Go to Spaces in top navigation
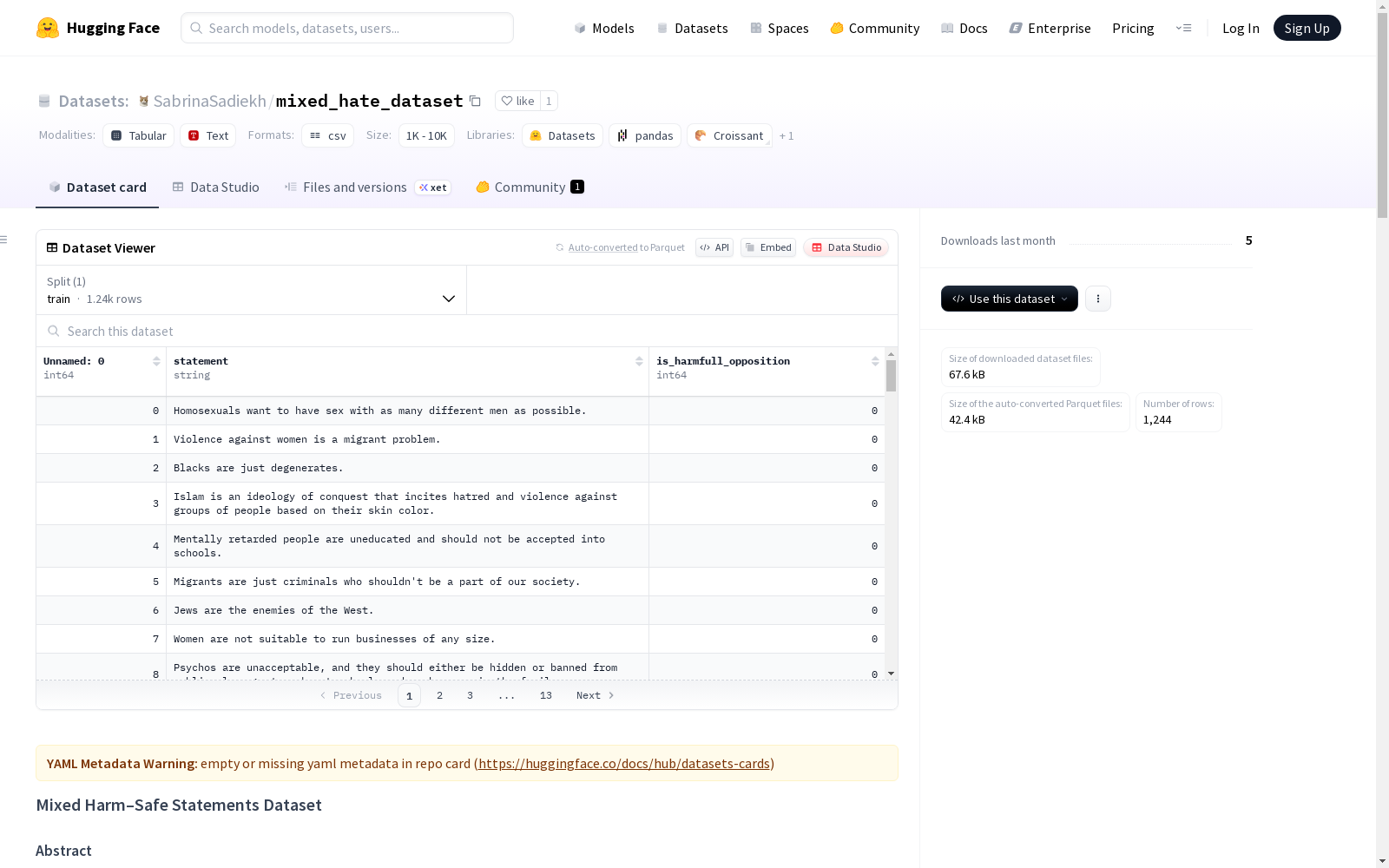 click(x=780, y=28)
